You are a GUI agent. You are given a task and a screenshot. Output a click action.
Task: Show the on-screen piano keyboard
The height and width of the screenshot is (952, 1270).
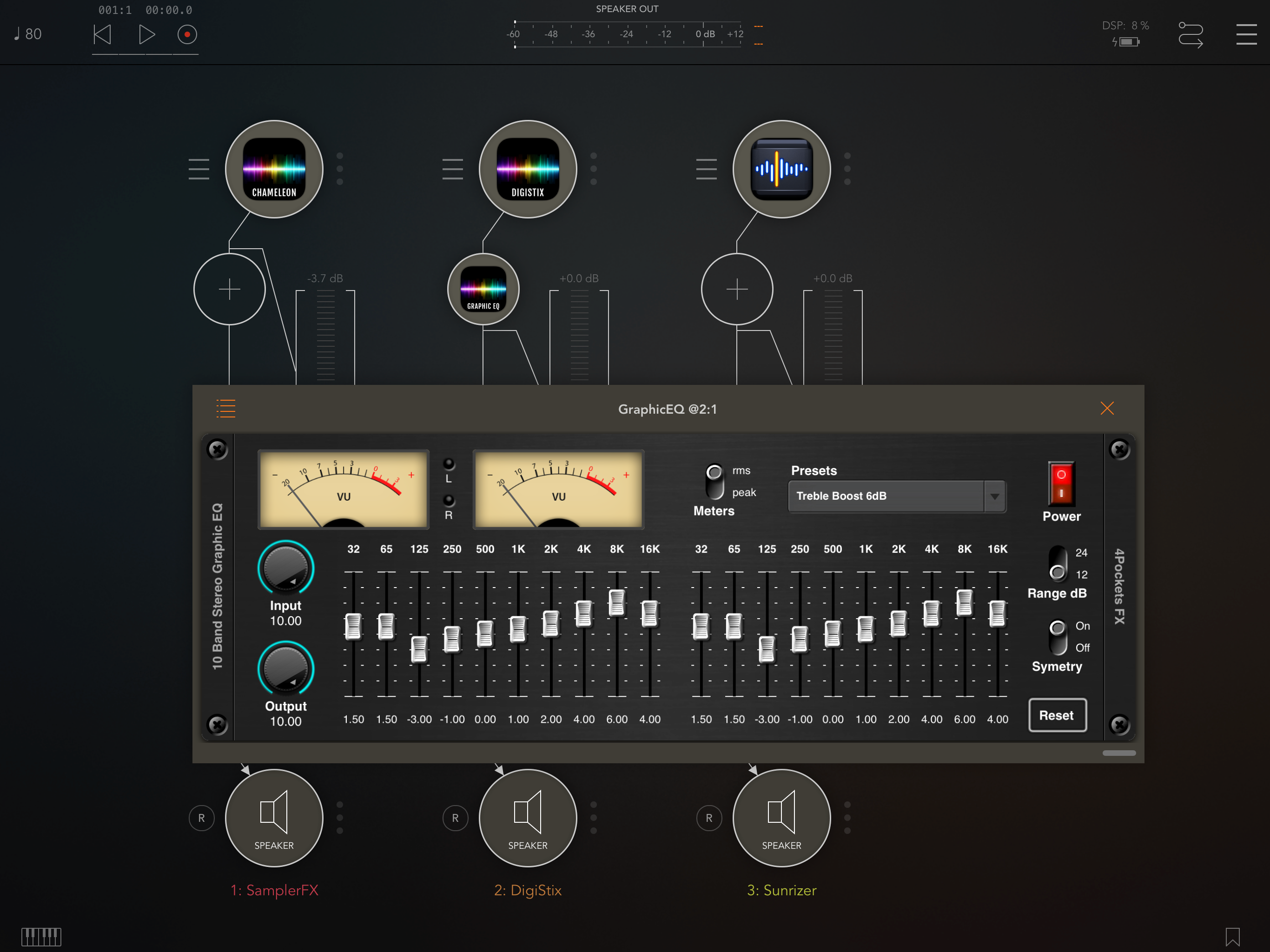pyautogui.click(x=41, y=937)
